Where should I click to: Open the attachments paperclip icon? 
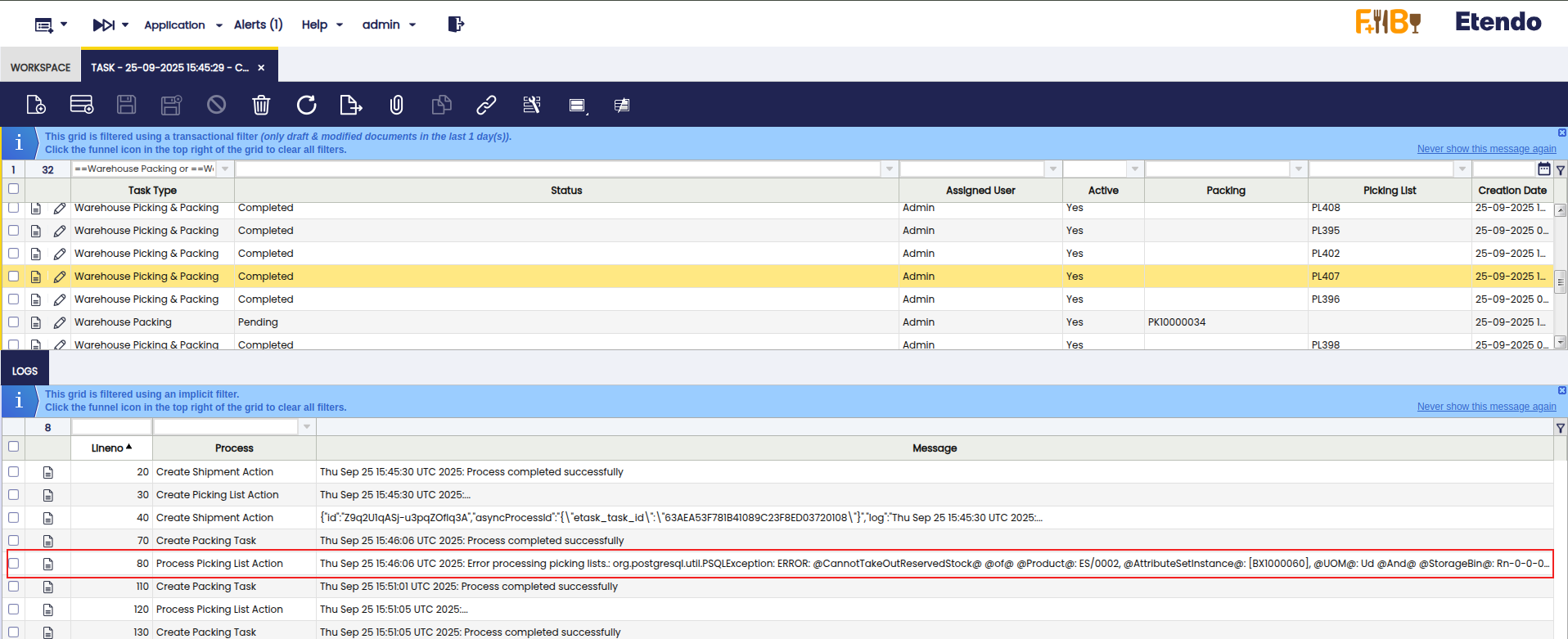pos(396,105)
